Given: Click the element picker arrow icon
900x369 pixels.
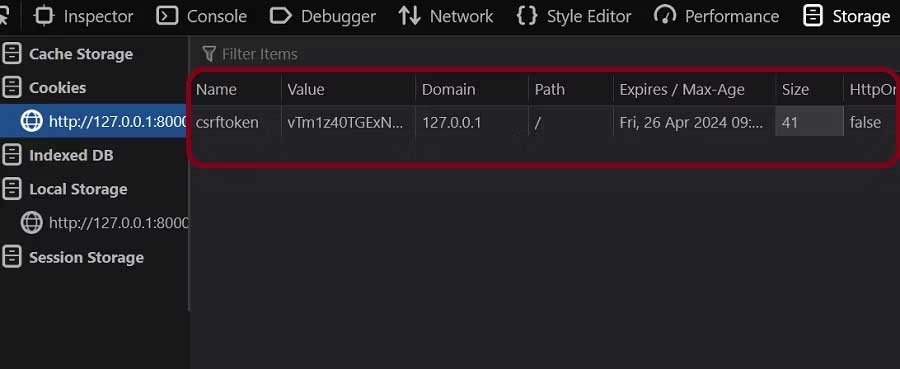Looking at the screenshot, I should (x=5, y=16).
